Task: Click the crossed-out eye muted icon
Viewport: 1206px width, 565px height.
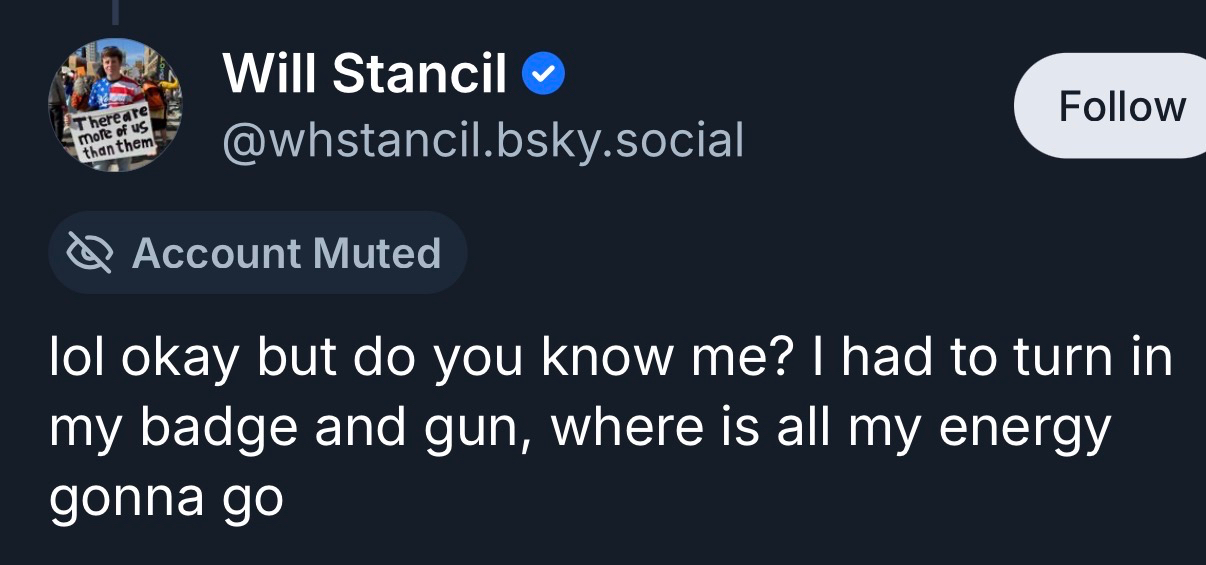Action: point(89,253)
